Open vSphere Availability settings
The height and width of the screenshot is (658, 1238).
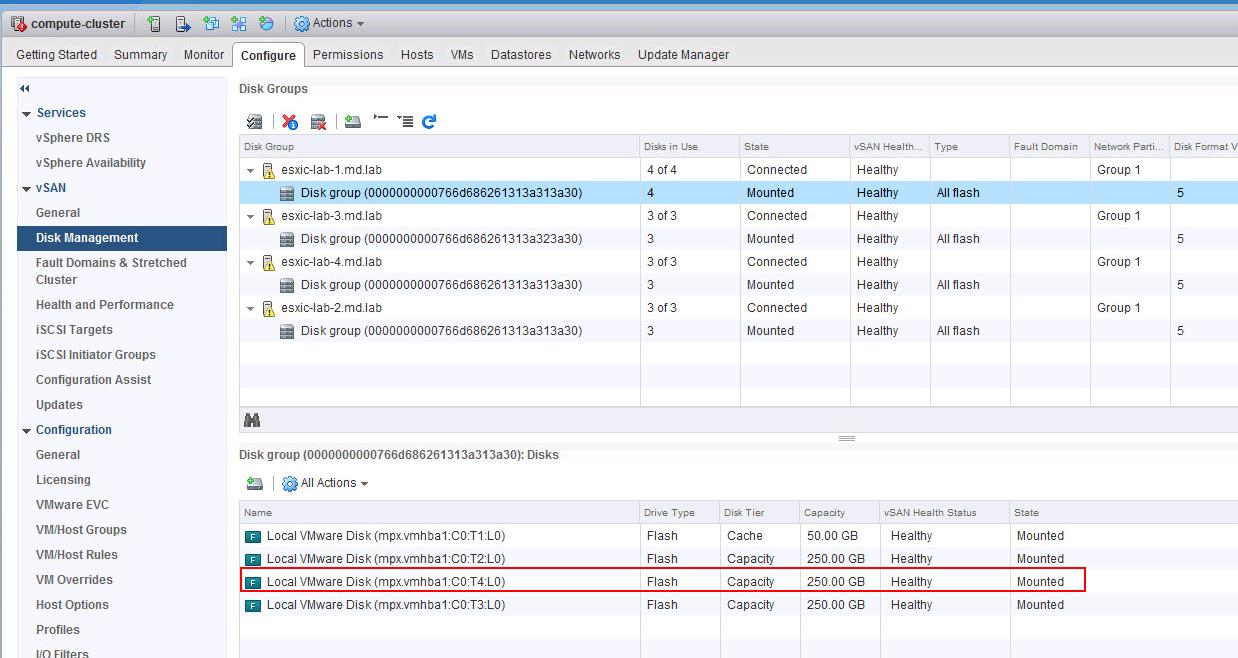click(91, 163)
